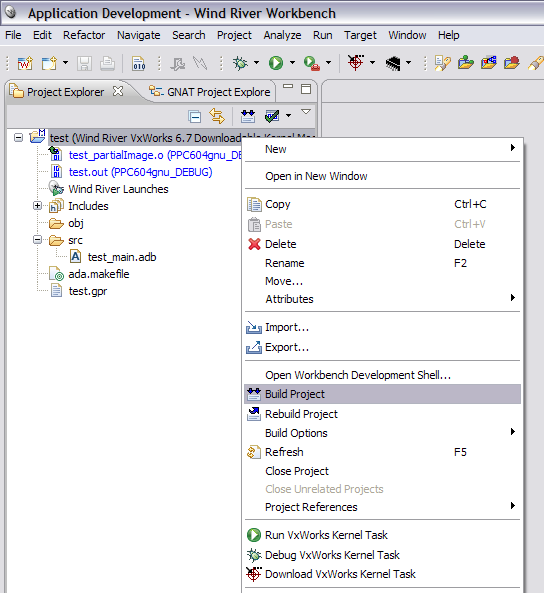Open the Run dropdown arrow
This screenshot has width=544, height=593.
coord(292,62)
